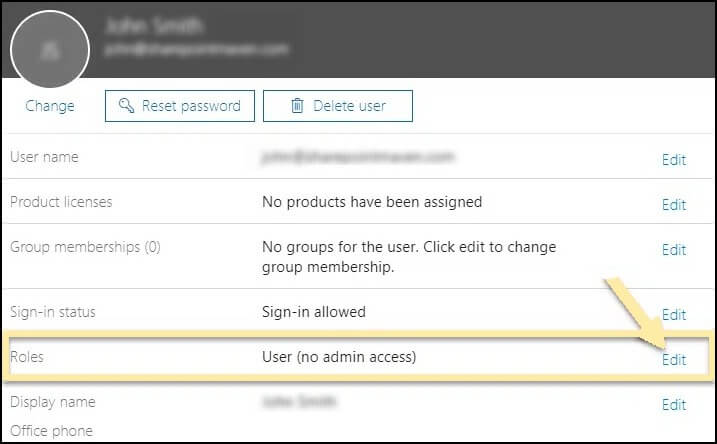Click the blurred user name in header
Image resolution: width=717 pixels, height=444 pixels.
(154, 26)
